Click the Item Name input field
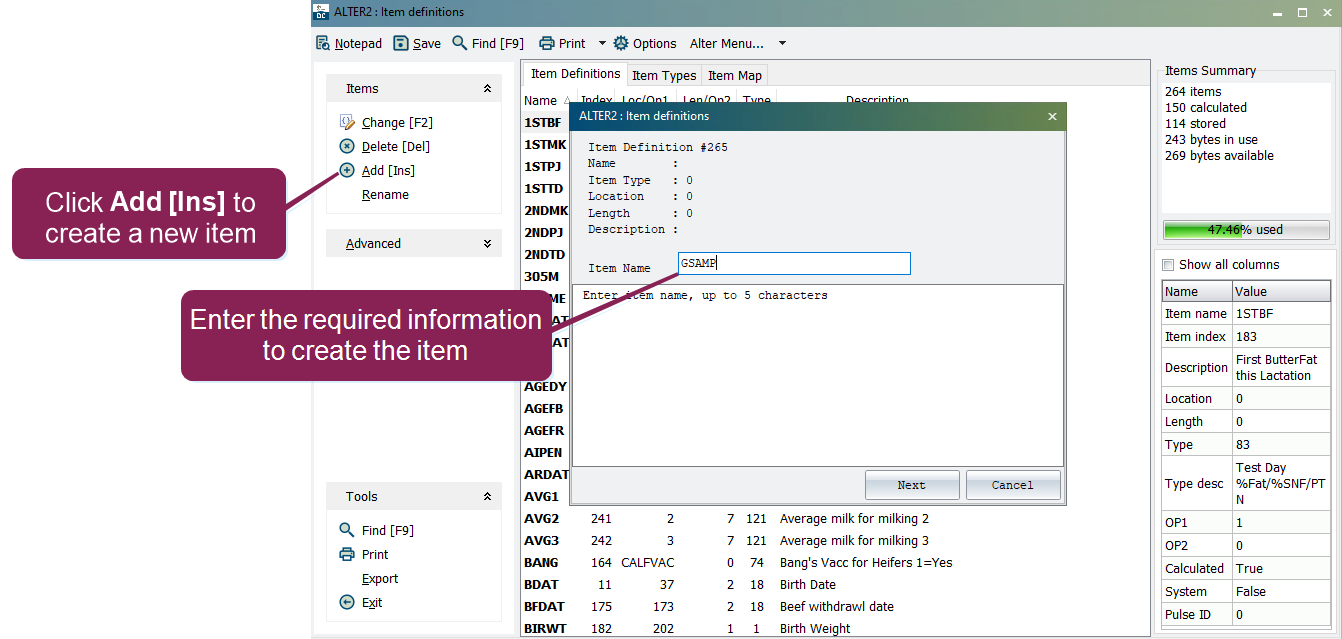 pyautogui.click(x=794, y=264)
